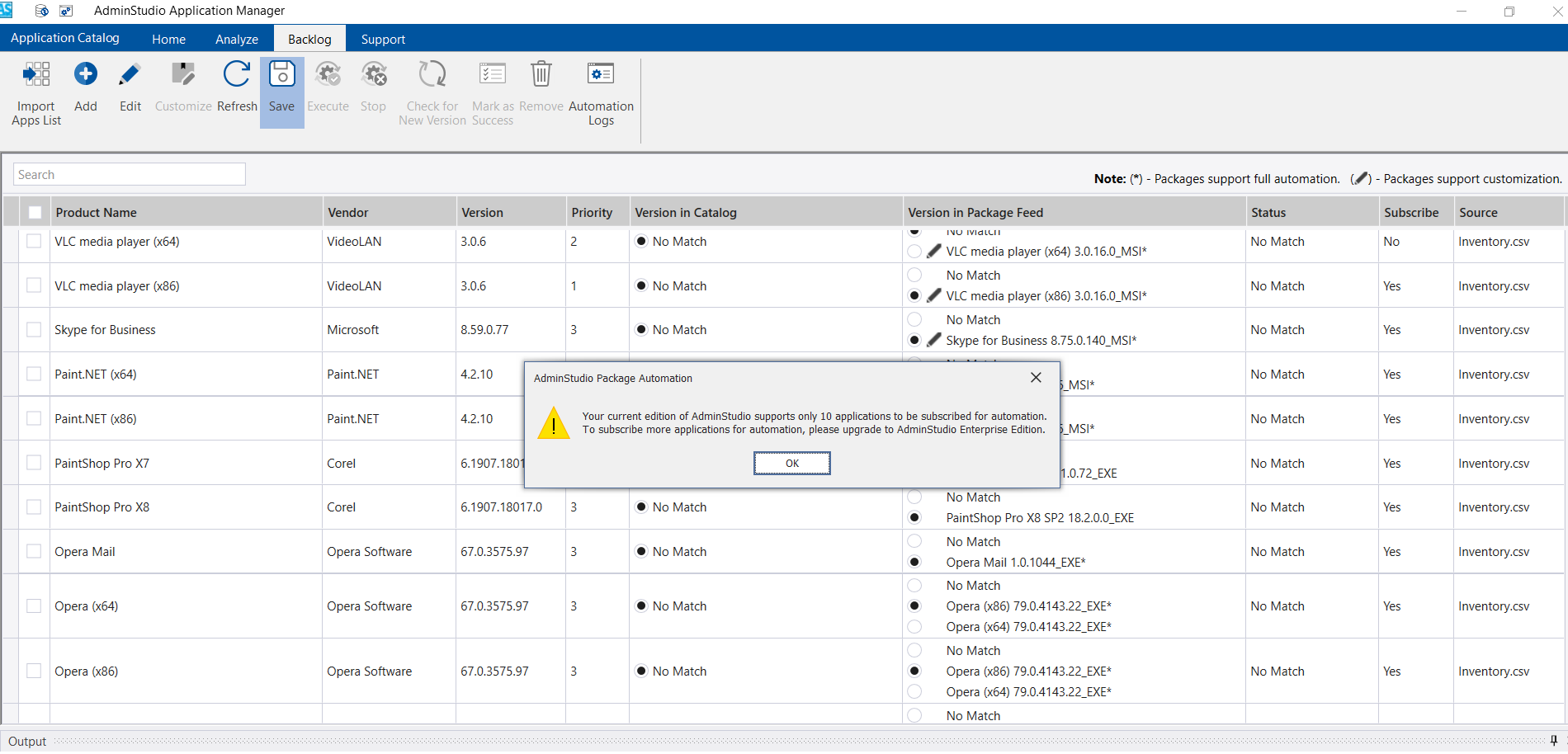Close the Package Automation dialog
Viewport: 1568px width, 754px height.
pos(1036,378)
